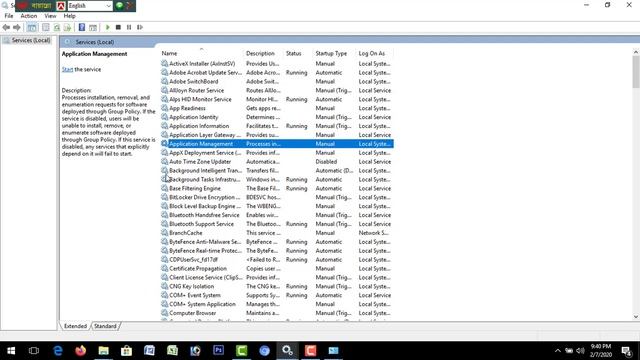Select the BitLocker Drive Encryption service

click(x=277, y=198)
